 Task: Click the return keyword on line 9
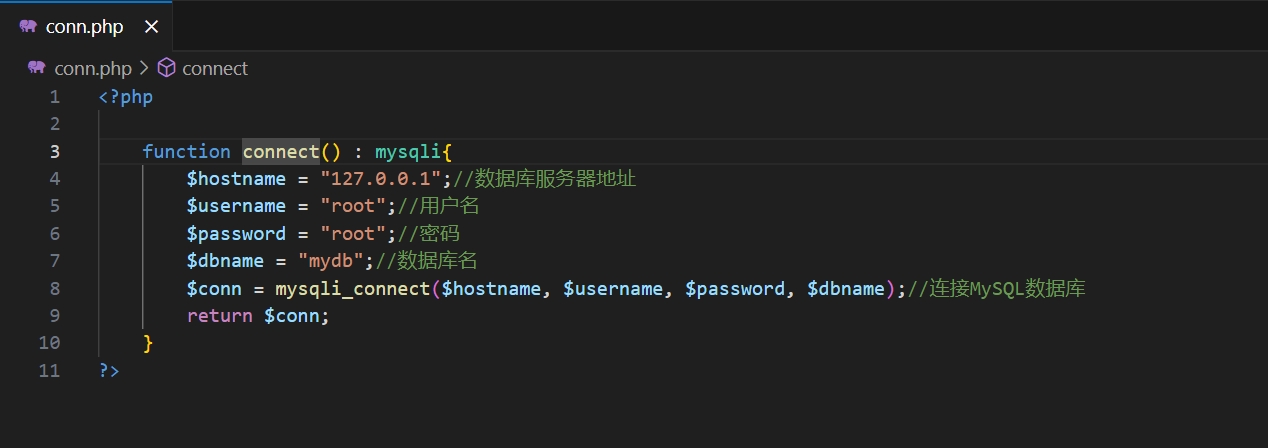click(220, 316)
